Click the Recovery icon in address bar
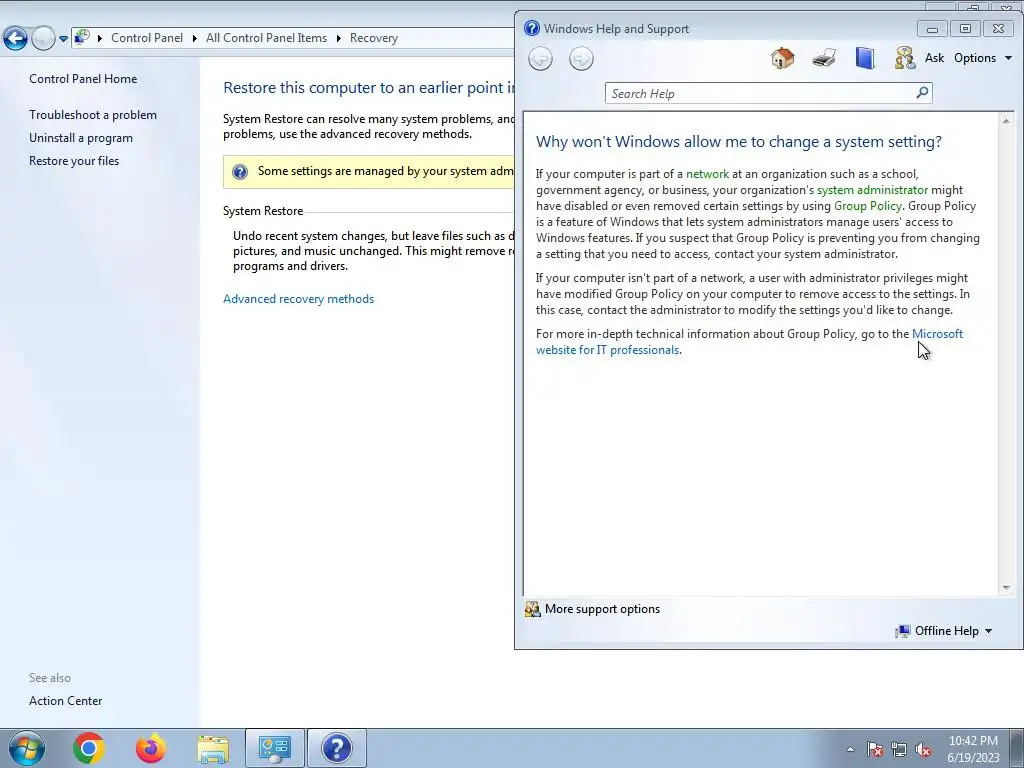Screen dimensions: 1024x768 pyautogui.click(x=82, y=37)
